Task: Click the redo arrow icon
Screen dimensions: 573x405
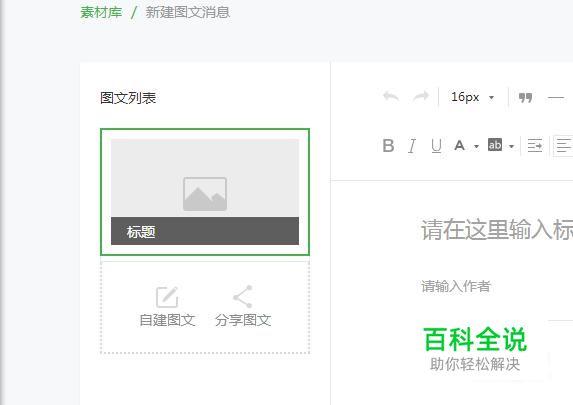Action: [421, 97]
